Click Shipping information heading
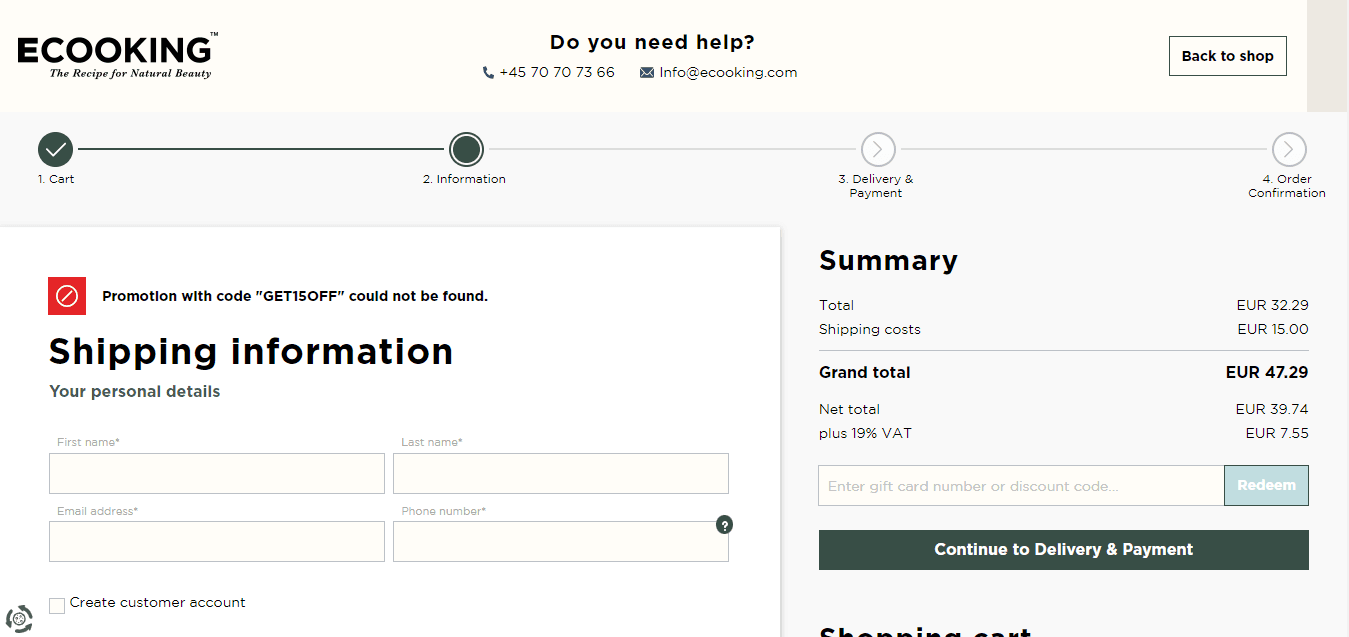1349x637 pixels. [251, 352]
